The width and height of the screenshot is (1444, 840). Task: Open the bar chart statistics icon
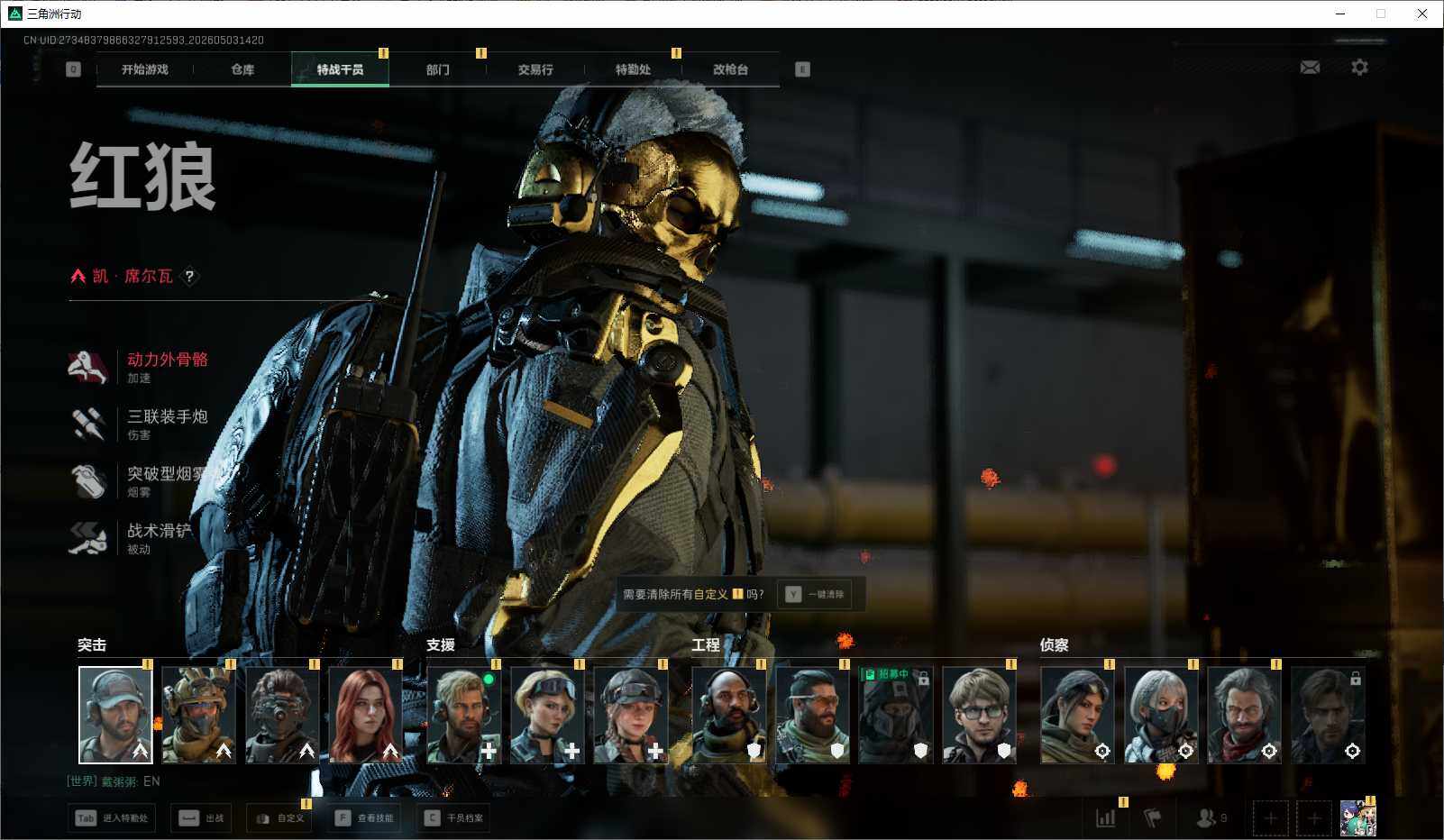tap(1105, 818)
